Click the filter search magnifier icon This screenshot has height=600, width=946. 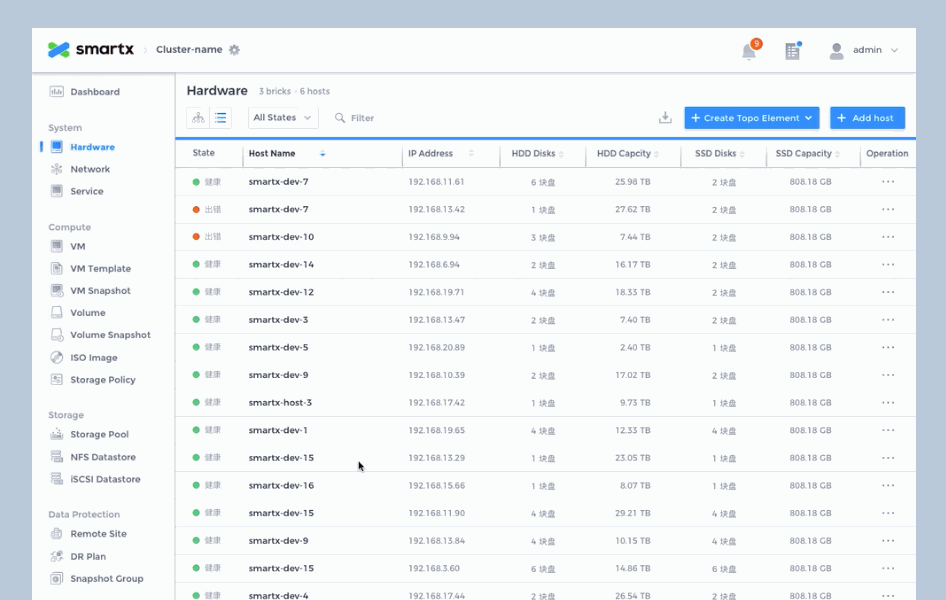pyautogui.click(x=340, y=118)
